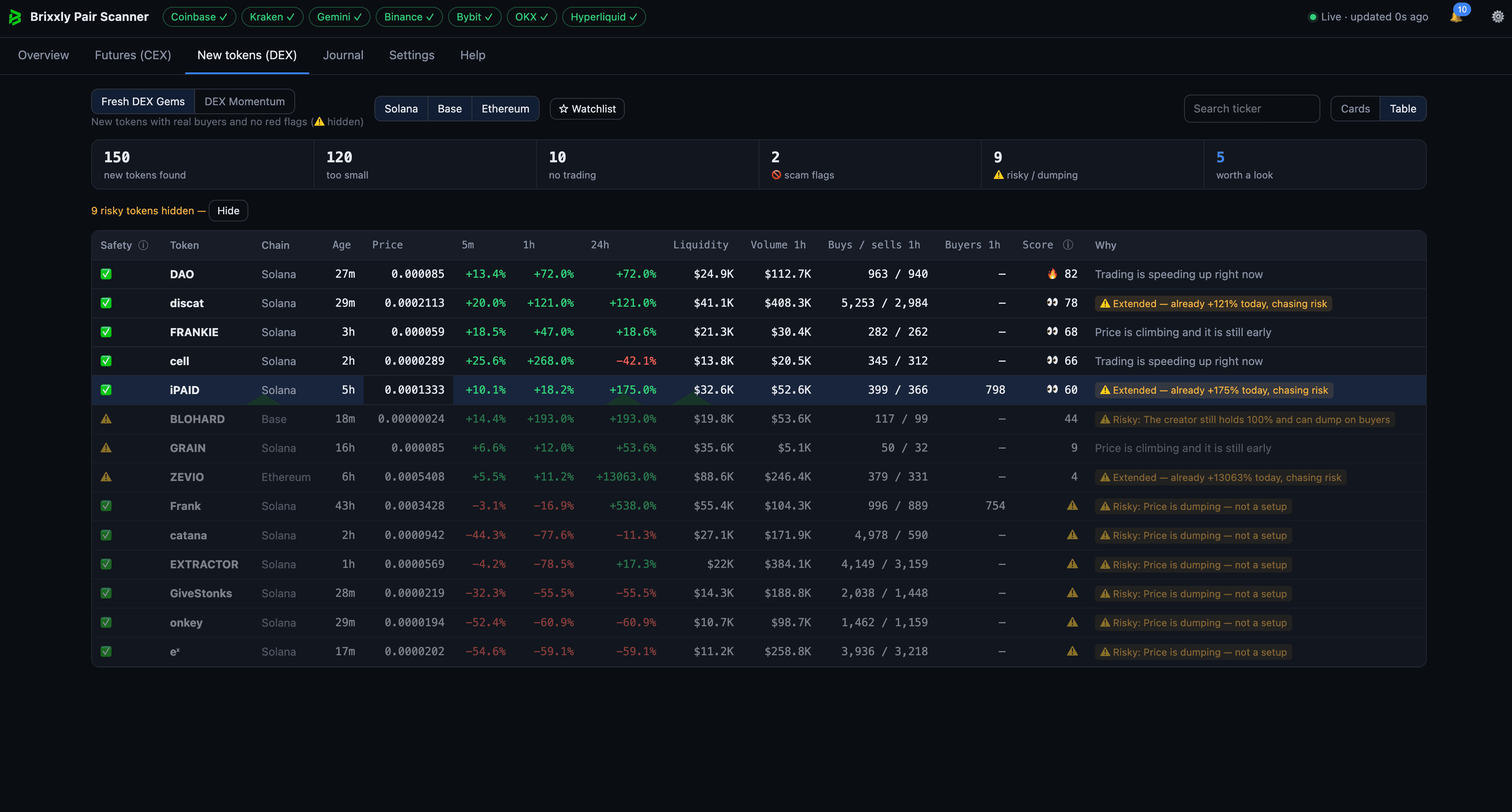Open the EXTRACTOR token row

coord(759,564)
